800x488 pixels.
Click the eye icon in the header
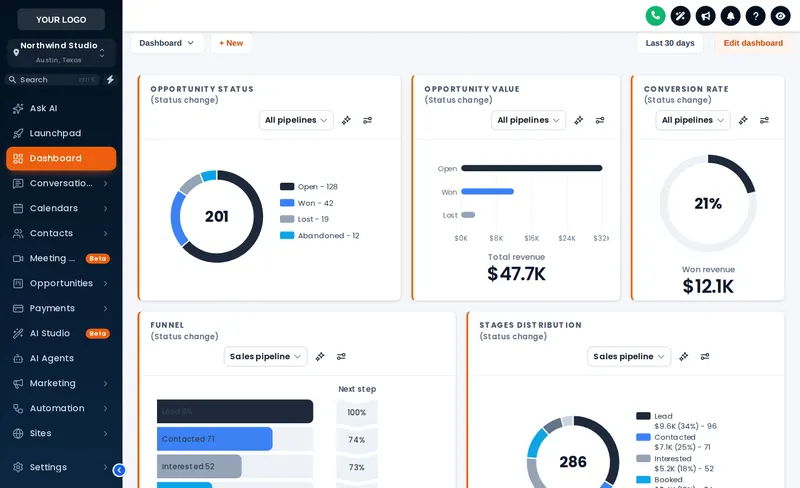coord(780,16)
